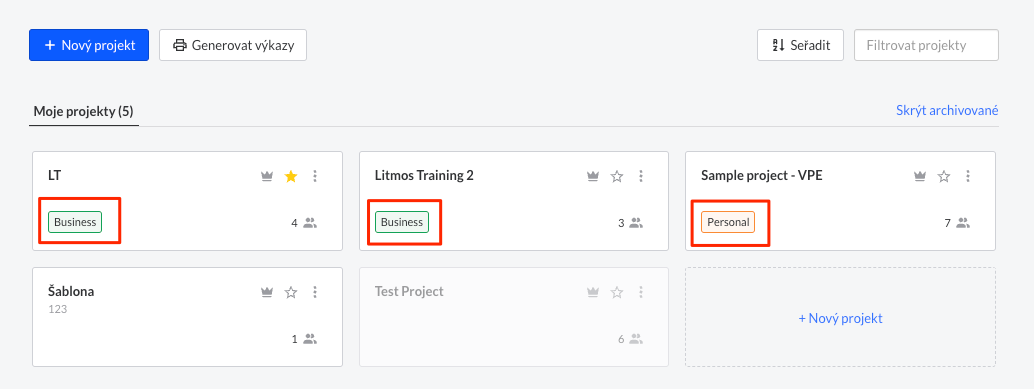Create a project via blue Nový projekt button
This screenshot has width=1034, height=389.
tap(89, 45)
